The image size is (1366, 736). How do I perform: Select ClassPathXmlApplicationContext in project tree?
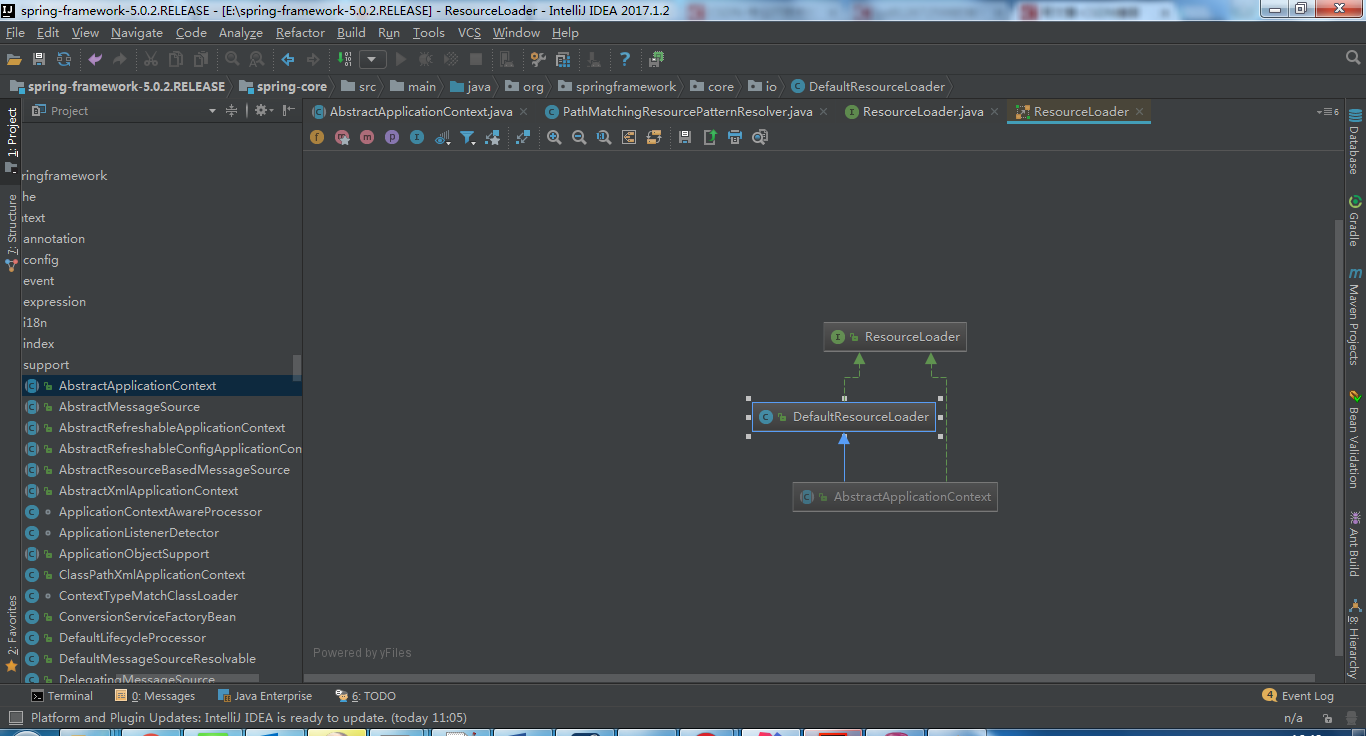point(152,575)
